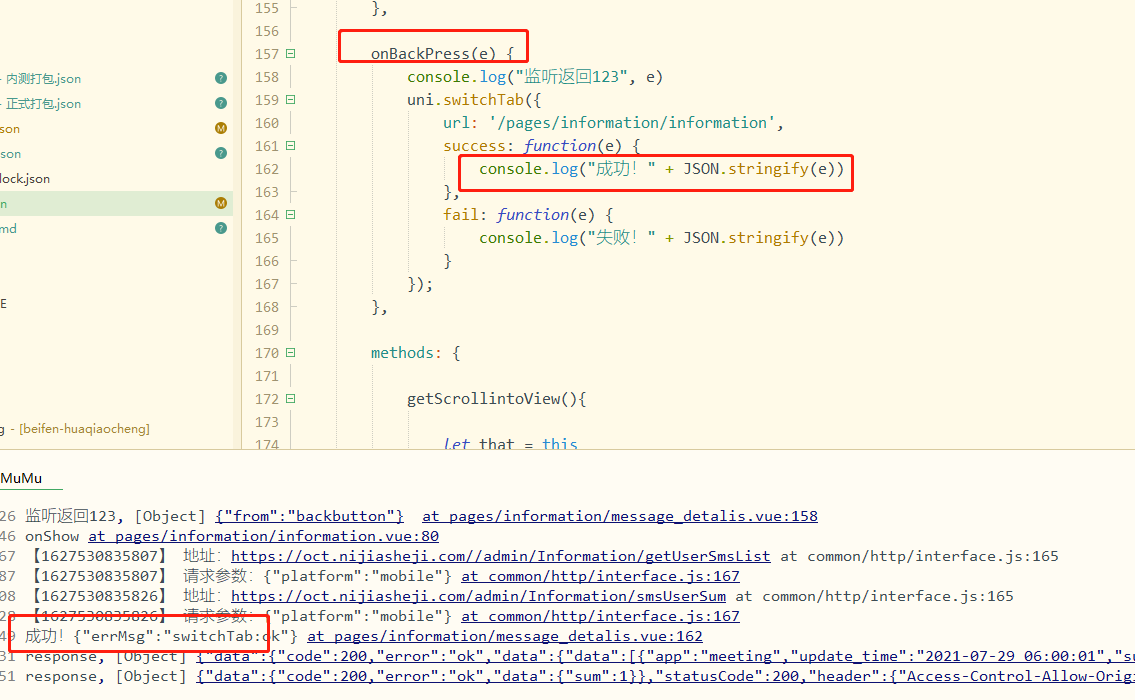Screen dimensions: 1135x700
Task: Switch to the MuMu console tab
Action: [x=21, y=479]
